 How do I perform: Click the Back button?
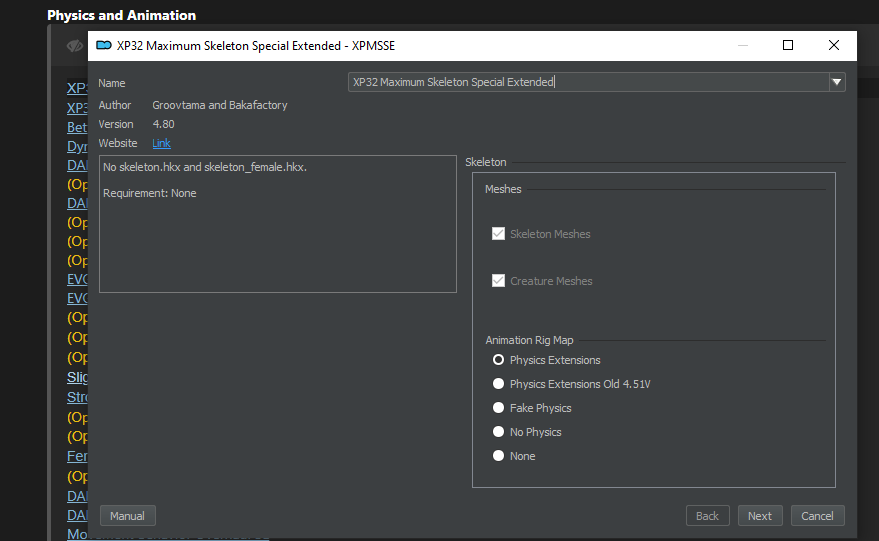click(707, 516)
